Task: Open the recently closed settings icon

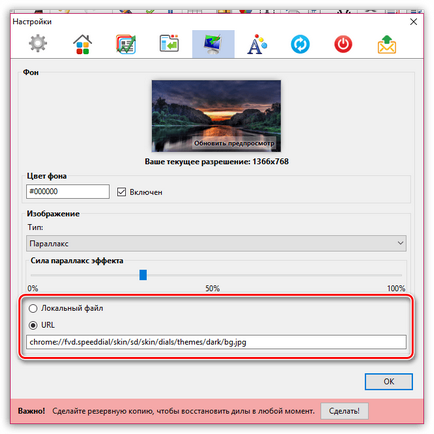Action: click(169, 44)
